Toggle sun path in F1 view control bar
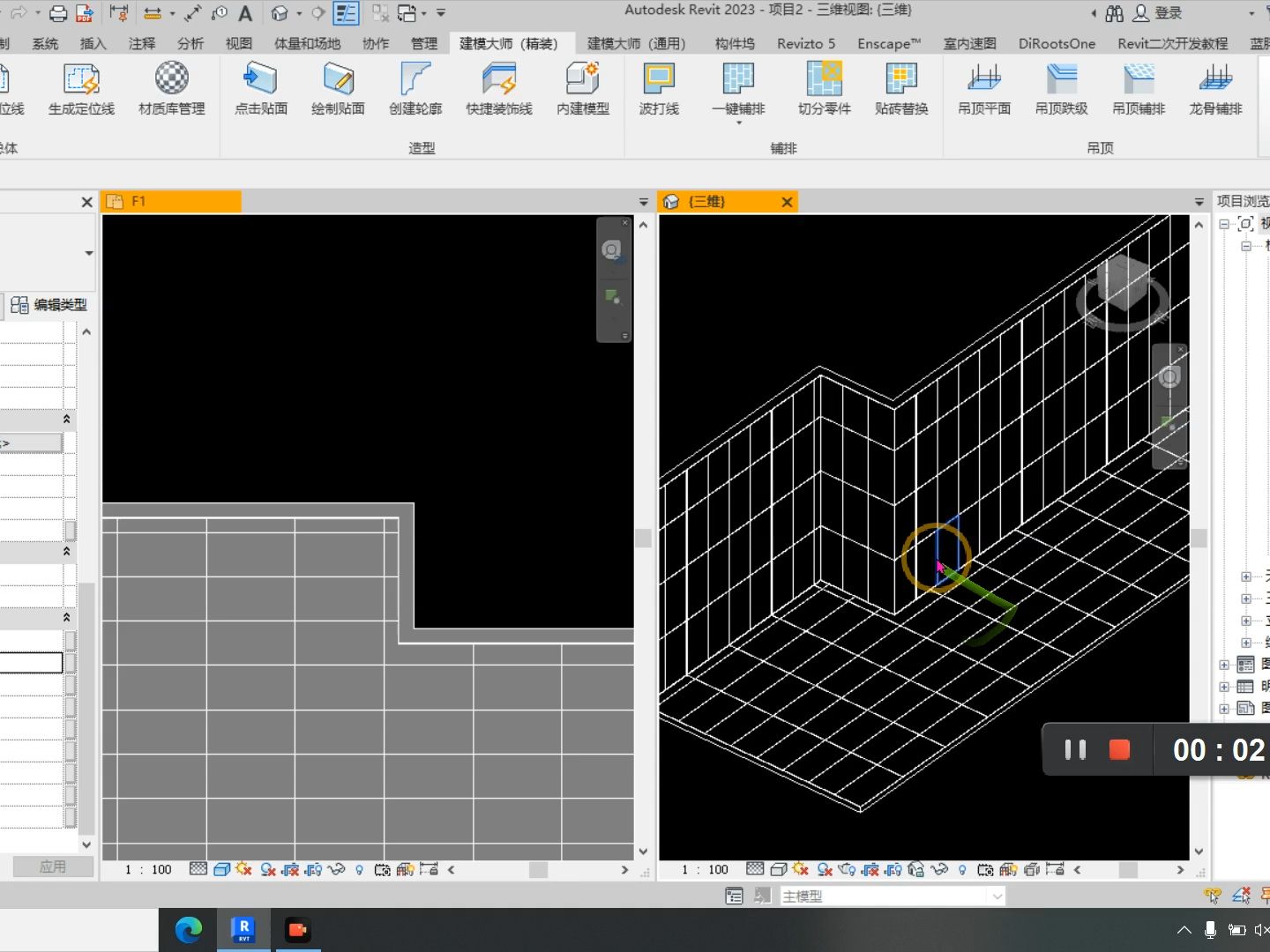 pyautogui.click(x=244, y=869)
